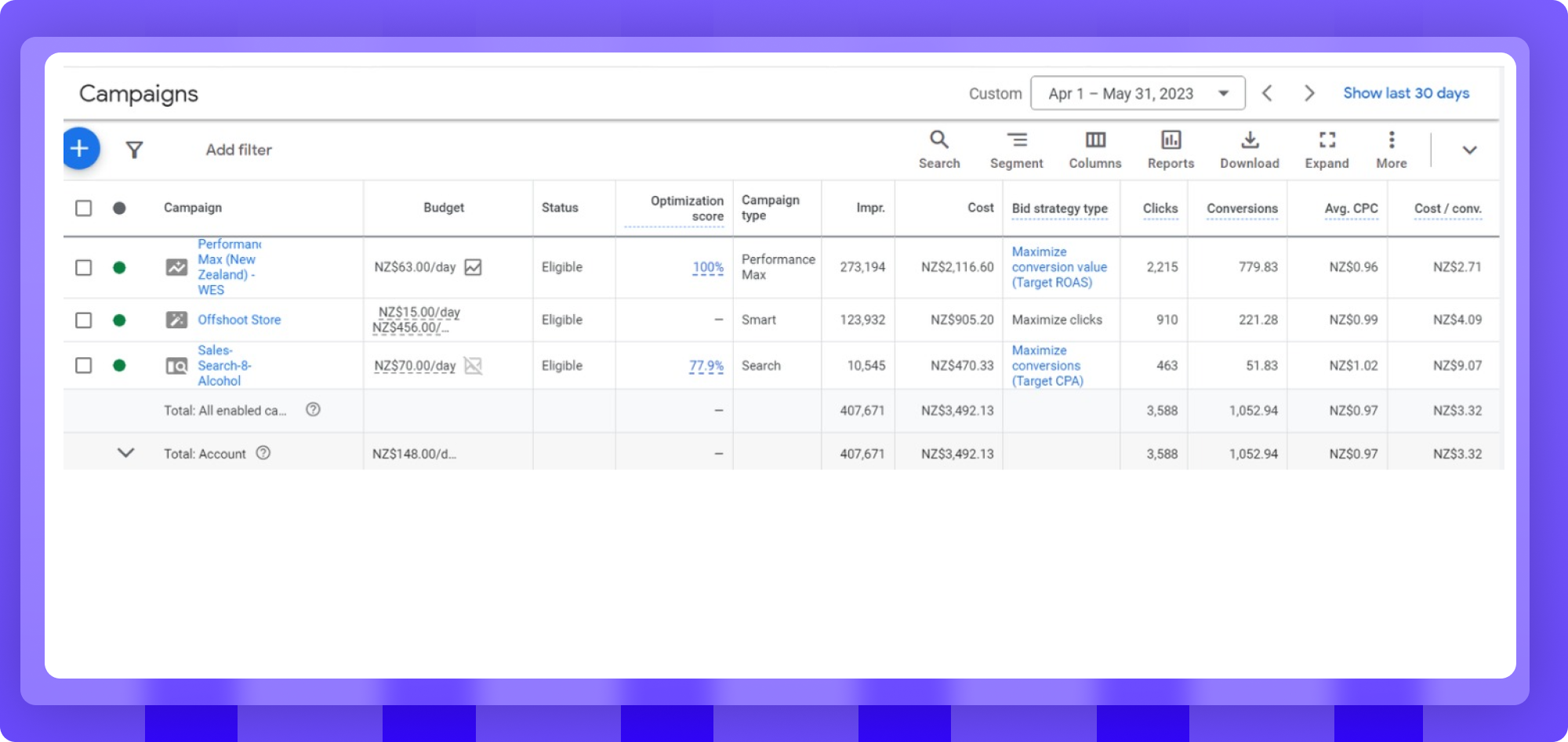Click the Show last 30 days link
This screenshot has height=742, width=1568.
point(1406,93)
